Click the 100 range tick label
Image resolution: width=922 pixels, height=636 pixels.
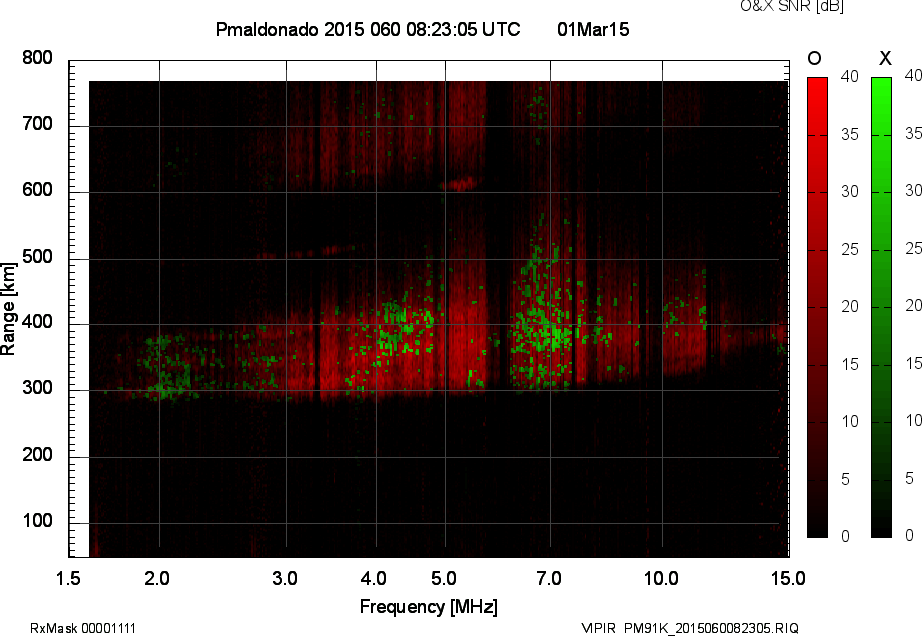click(x=37, y=521)
